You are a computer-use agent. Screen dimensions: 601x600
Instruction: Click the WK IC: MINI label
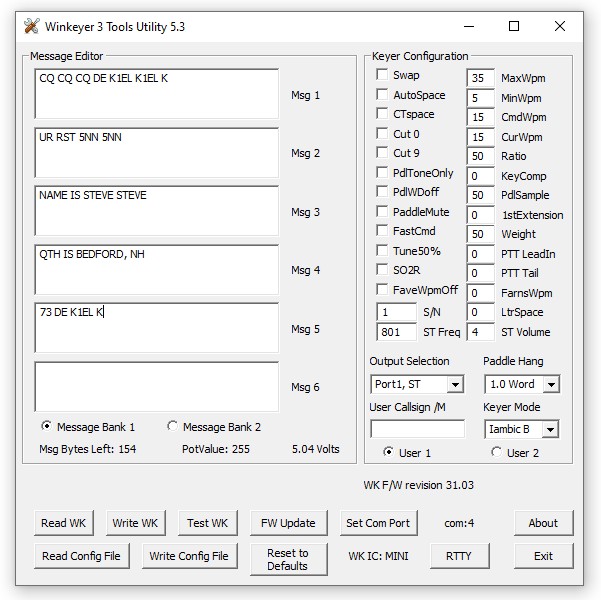pos(378,556)
